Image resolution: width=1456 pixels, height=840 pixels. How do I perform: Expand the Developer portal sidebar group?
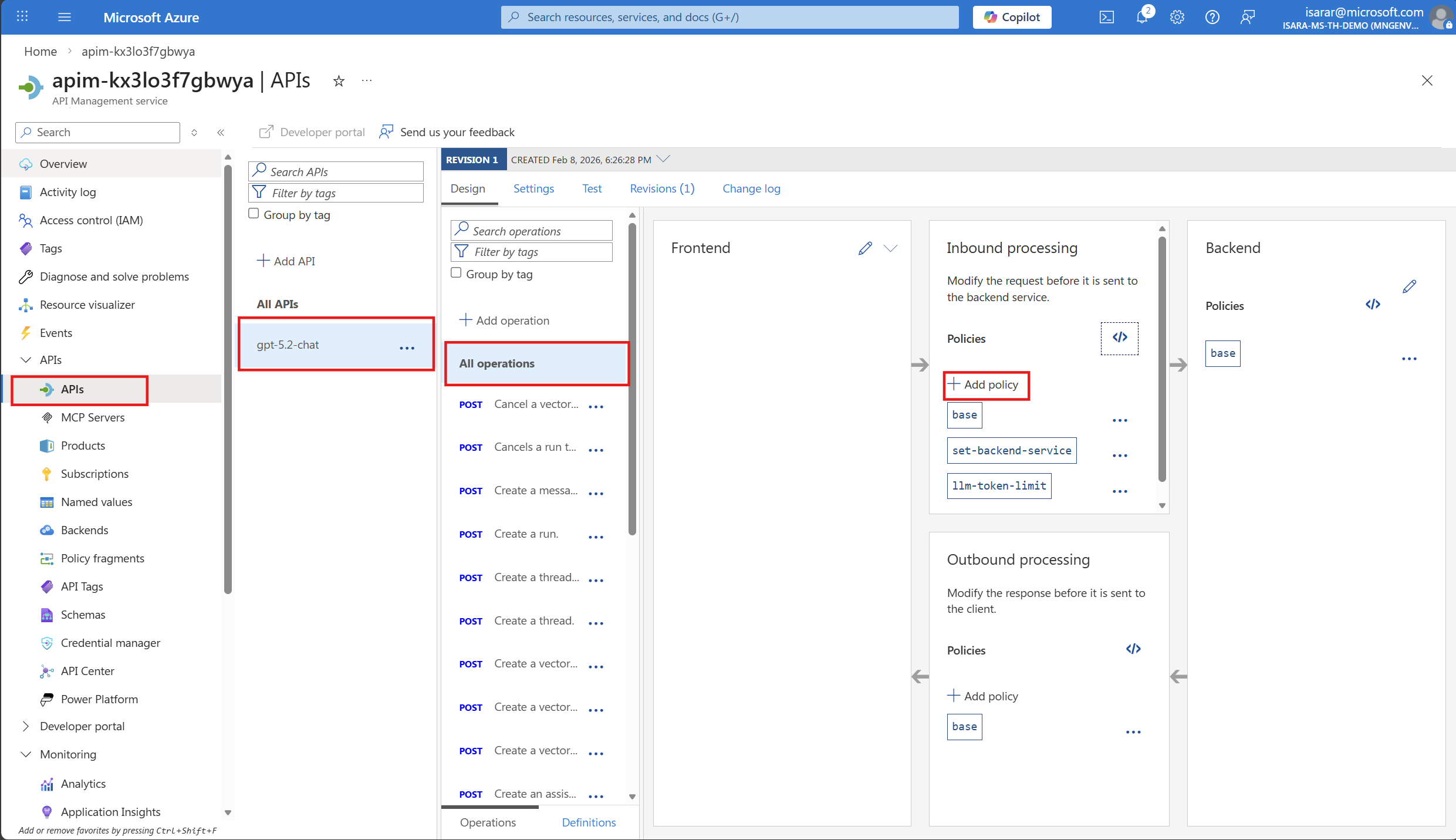[x=26, y=726]
